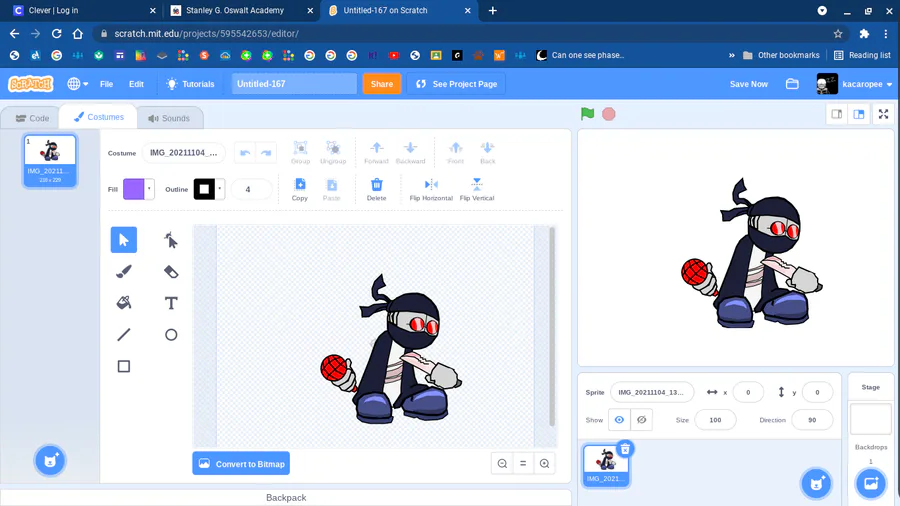Click the Ungroup icon
This screenshot has height=506, width=900.
click(333, 153)
